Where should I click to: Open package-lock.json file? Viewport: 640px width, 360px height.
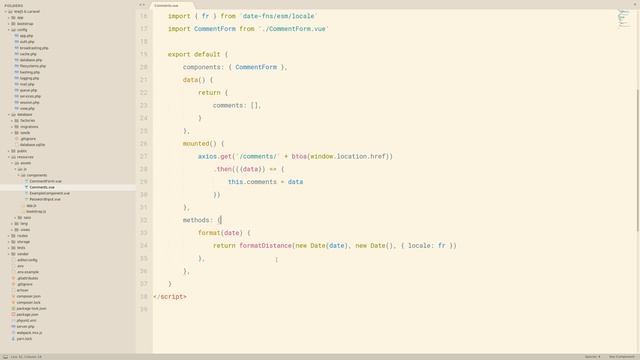(x=31, y=309)
